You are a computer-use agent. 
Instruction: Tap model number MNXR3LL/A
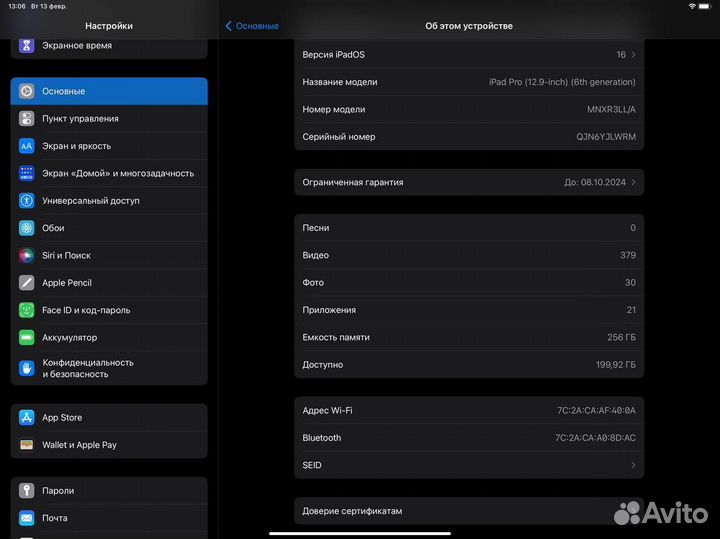pos(611,109)
